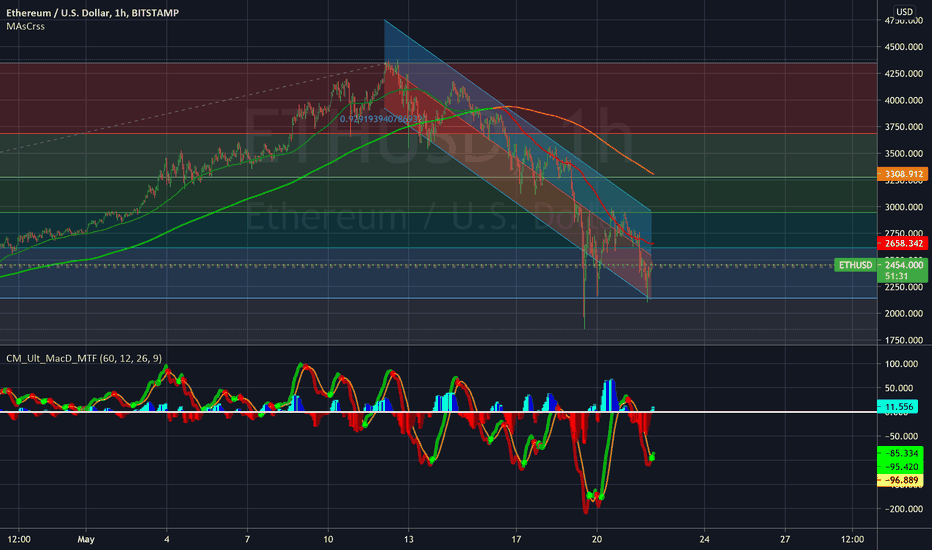932x550 pixels.
Task: Click the 3500.000 price axis label
Action: coord(903,153)
